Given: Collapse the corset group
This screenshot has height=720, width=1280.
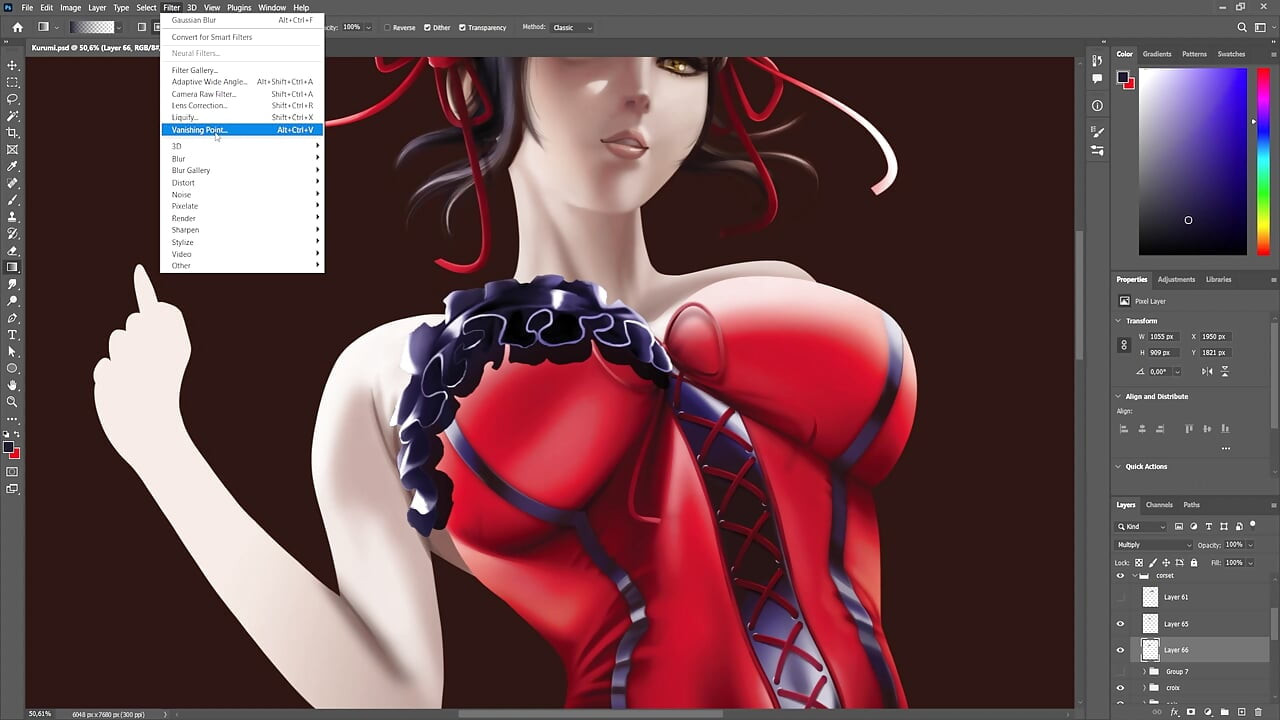Looking at the screenshot, I should (x=1136, y=576).
